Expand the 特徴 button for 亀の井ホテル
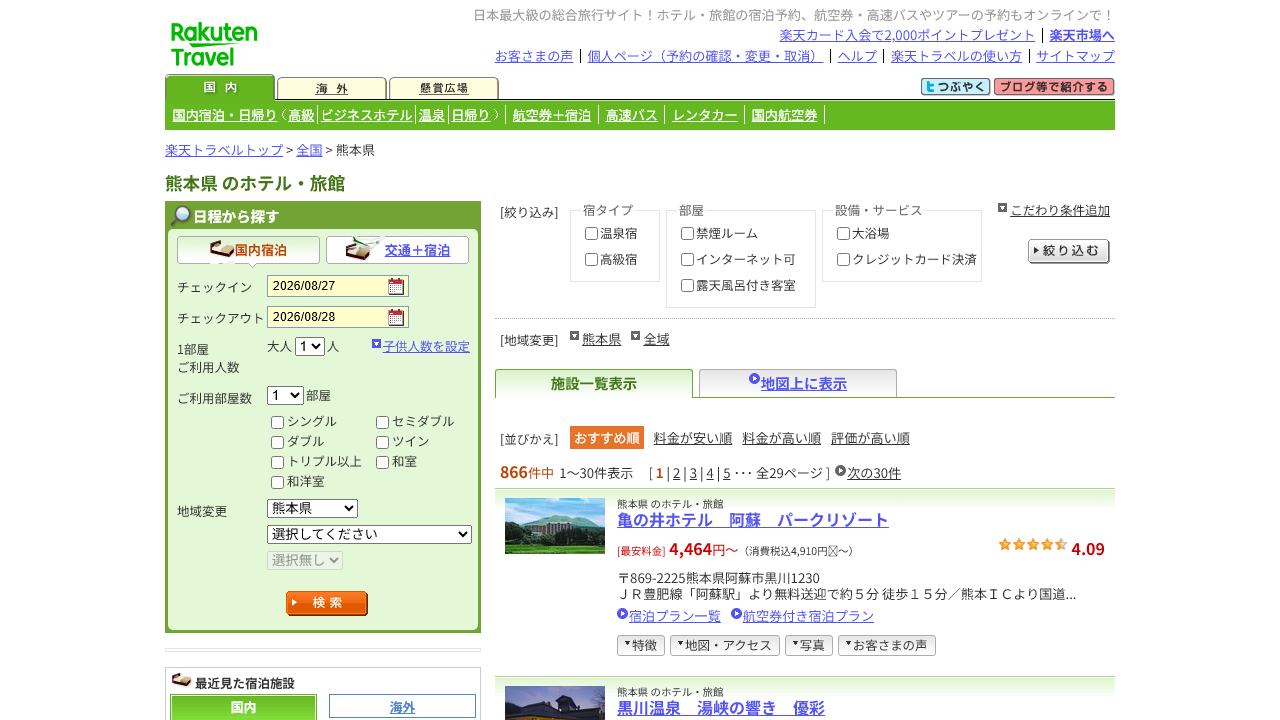 pyautogui.click(x=641, y=646)
